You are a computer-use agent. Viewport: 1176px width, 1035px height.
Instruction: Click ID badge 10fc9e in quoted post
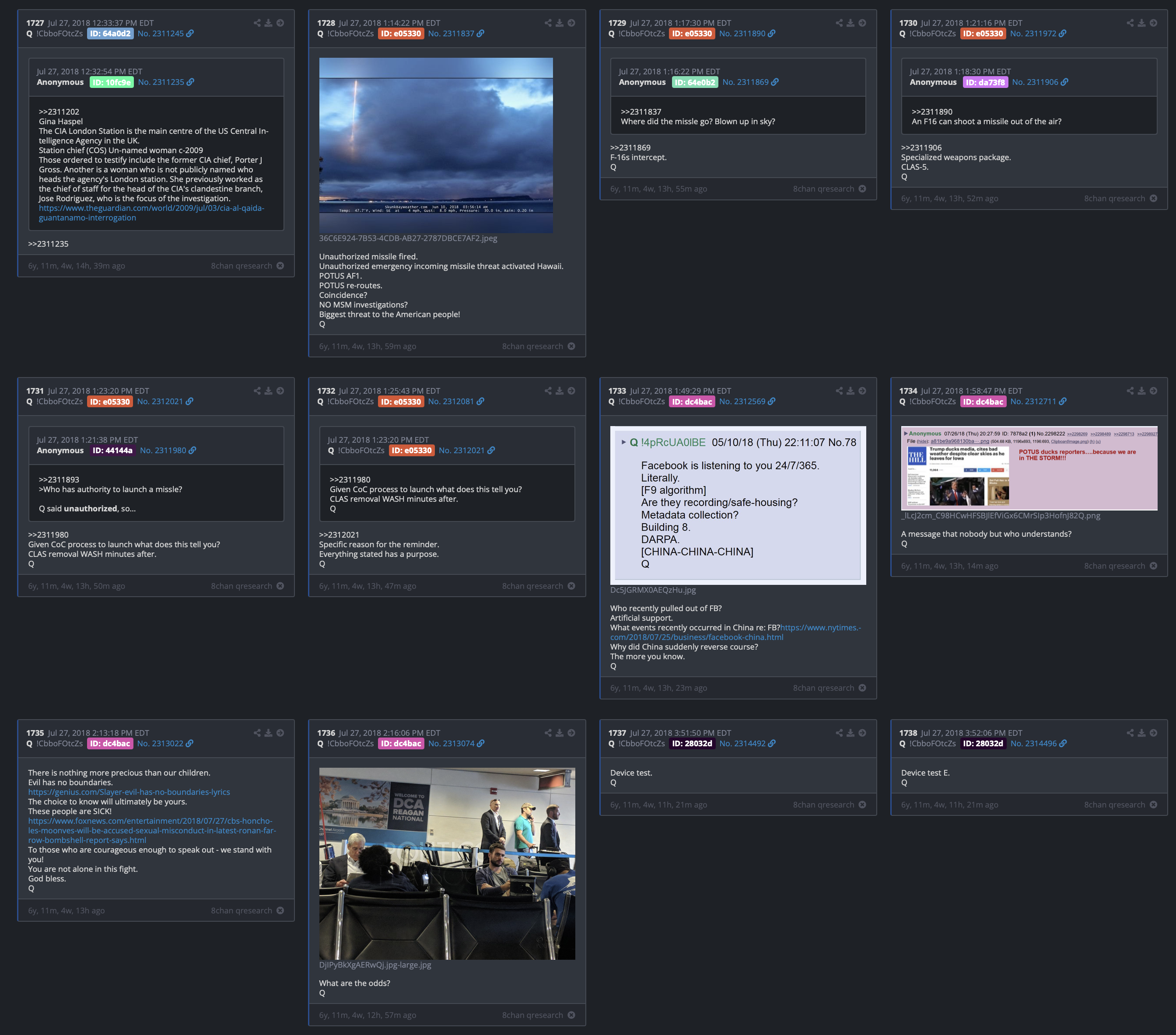click(112, 82)
